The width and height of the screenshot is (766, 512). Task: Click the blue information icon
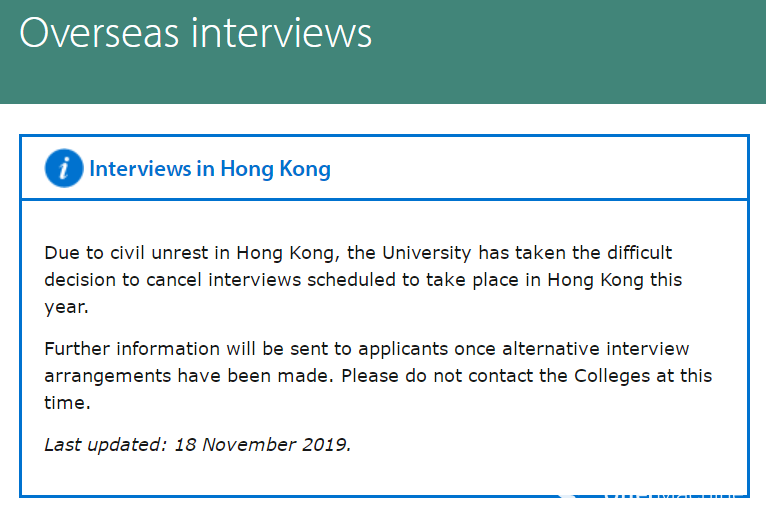point(64,168)
